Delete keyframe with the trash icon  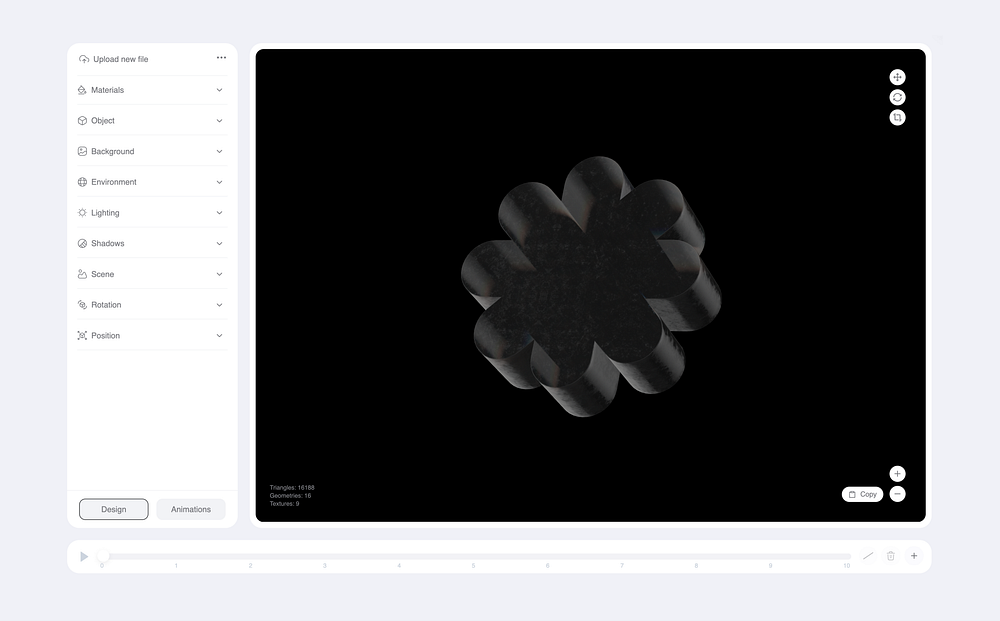(891, 556)
